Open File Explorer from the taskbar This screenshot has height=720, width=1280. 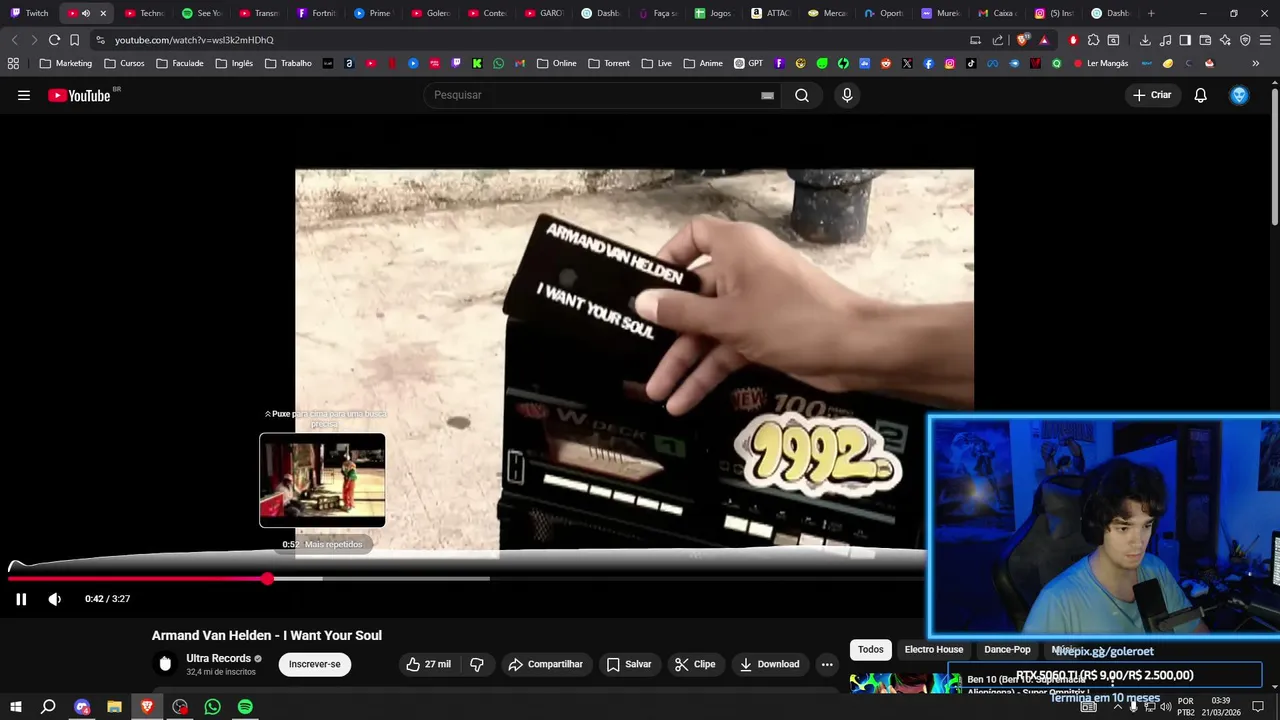(114, 706)
